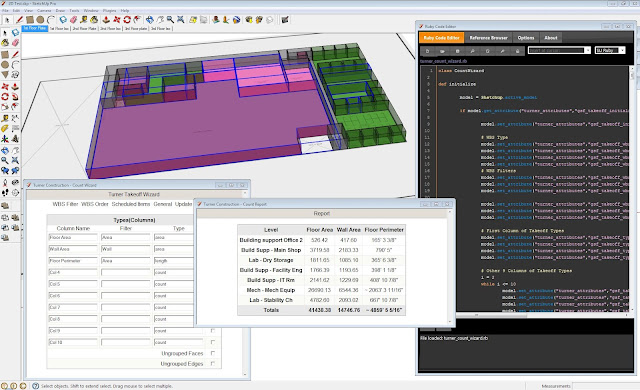Select the Rectangle tool in top toolbar
This screenshot has width=640, height=390.
pos(30,20)
